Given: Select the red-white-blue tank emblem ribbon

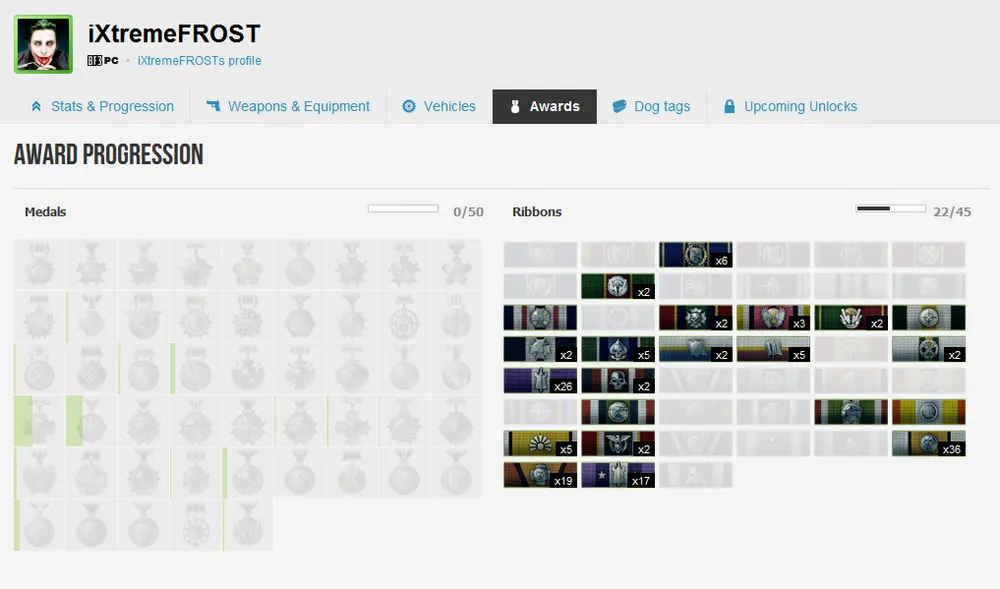Looking at the screenshot, I should [618, 412].
